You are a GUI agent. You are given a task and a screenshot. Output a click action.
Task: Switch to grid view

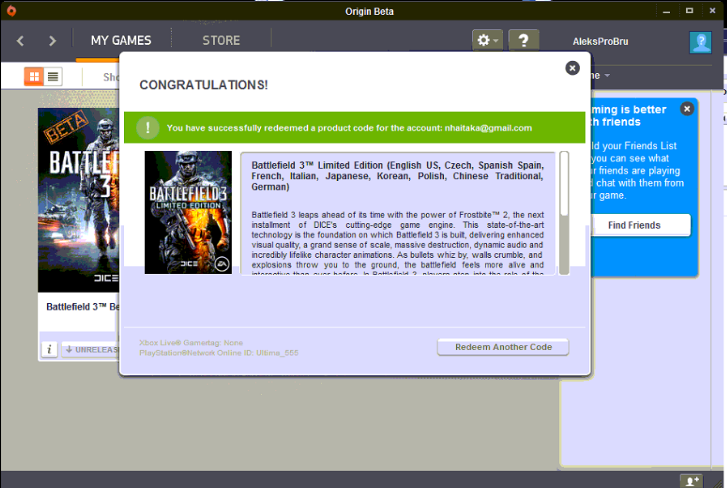click(x=34, y=76)
